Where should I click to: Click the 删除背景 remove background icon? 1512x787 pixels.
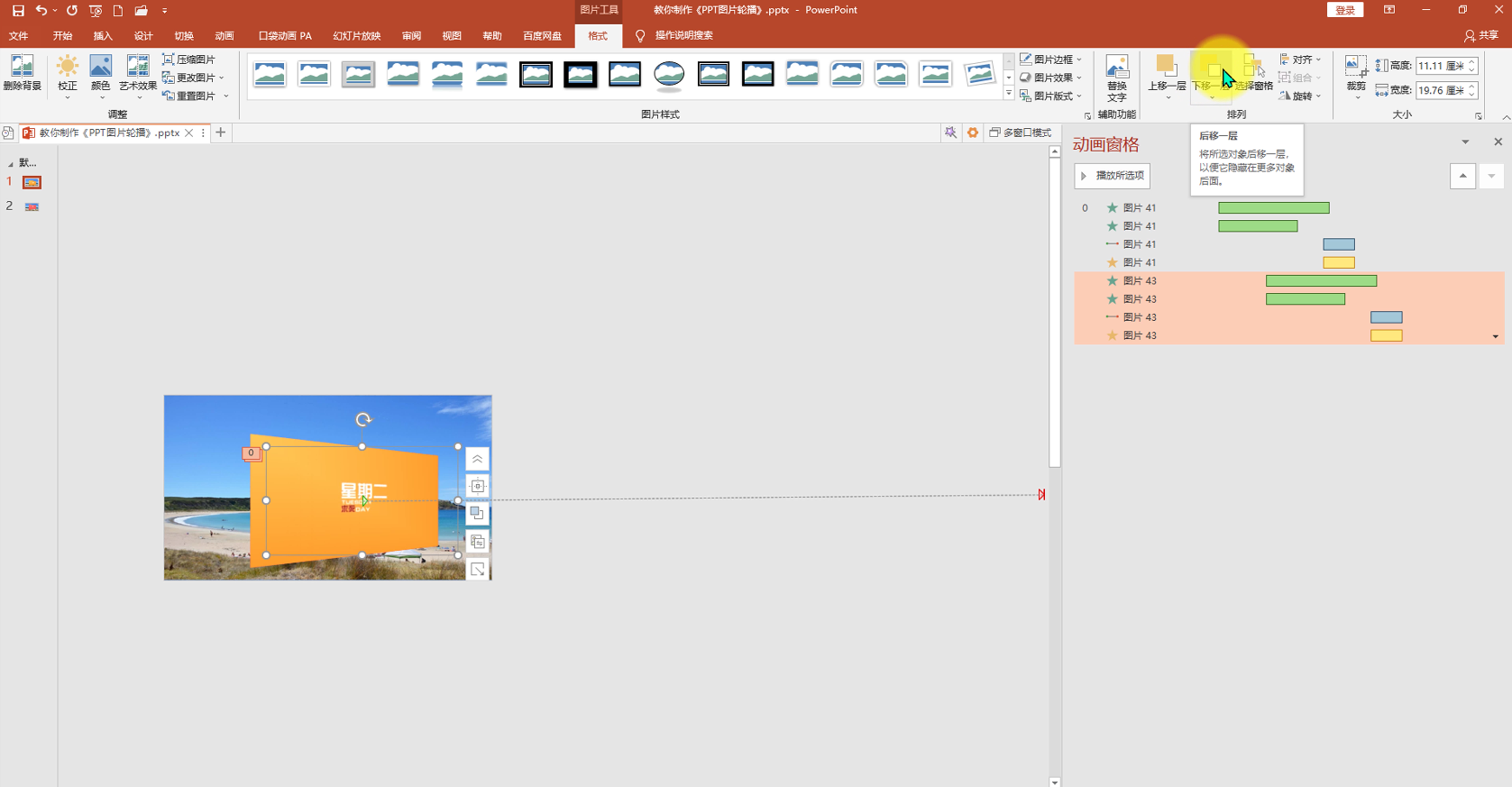coord(22,72)
